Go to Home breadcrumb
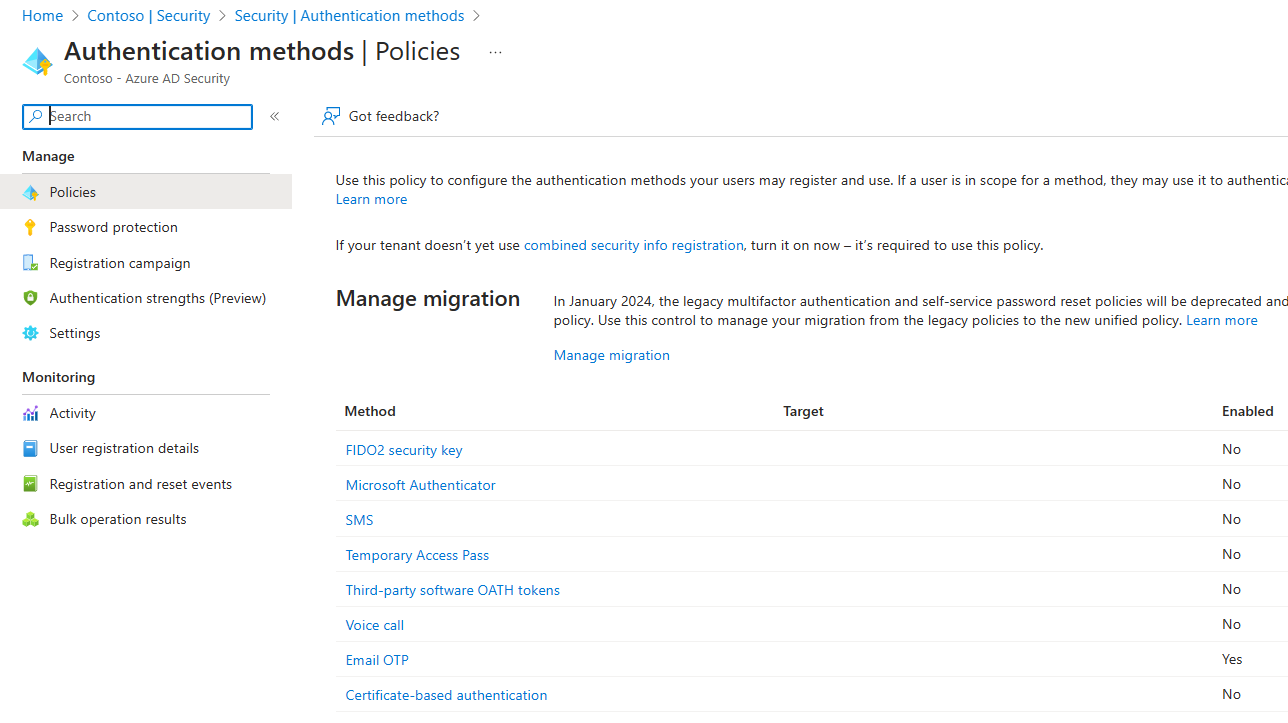The height and width of the screenshot is (723, 1288). tap(42, 16)
